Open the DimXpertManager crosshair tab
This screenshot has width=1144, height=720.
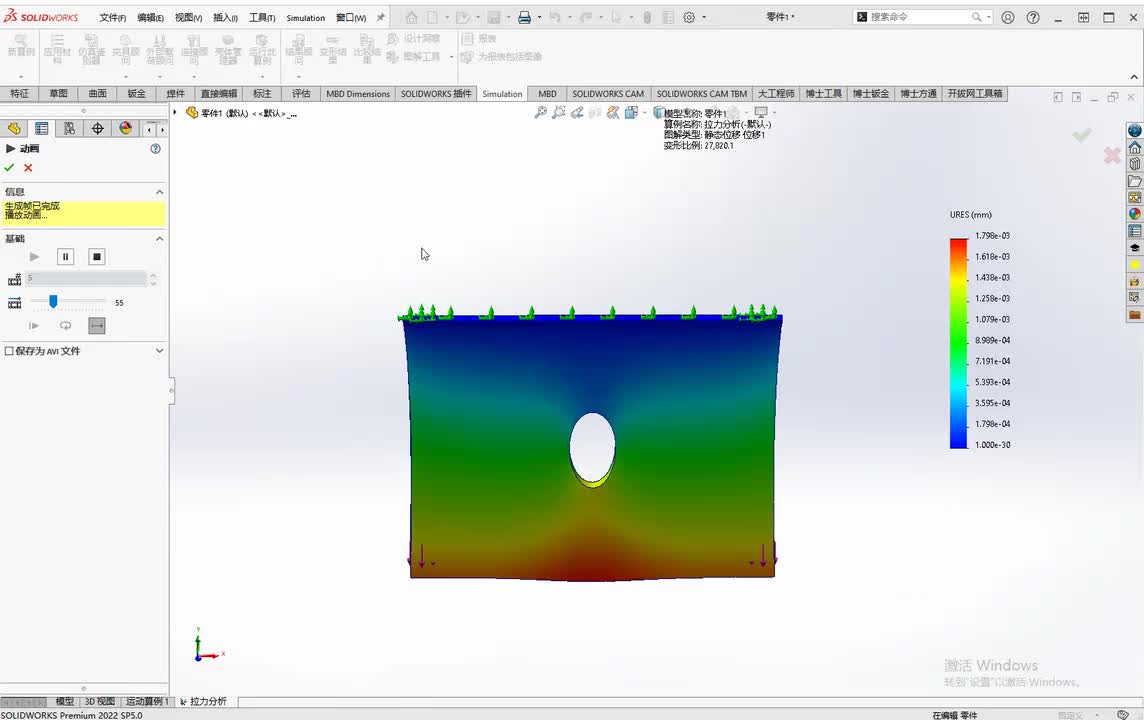coord(97,128)
